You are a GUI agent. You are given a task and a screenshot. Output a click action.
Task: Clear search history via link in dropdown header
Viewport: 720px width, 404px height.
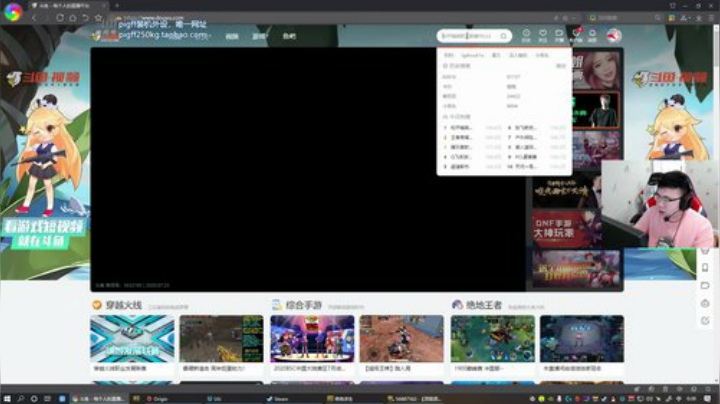click(x=561, y=66)
